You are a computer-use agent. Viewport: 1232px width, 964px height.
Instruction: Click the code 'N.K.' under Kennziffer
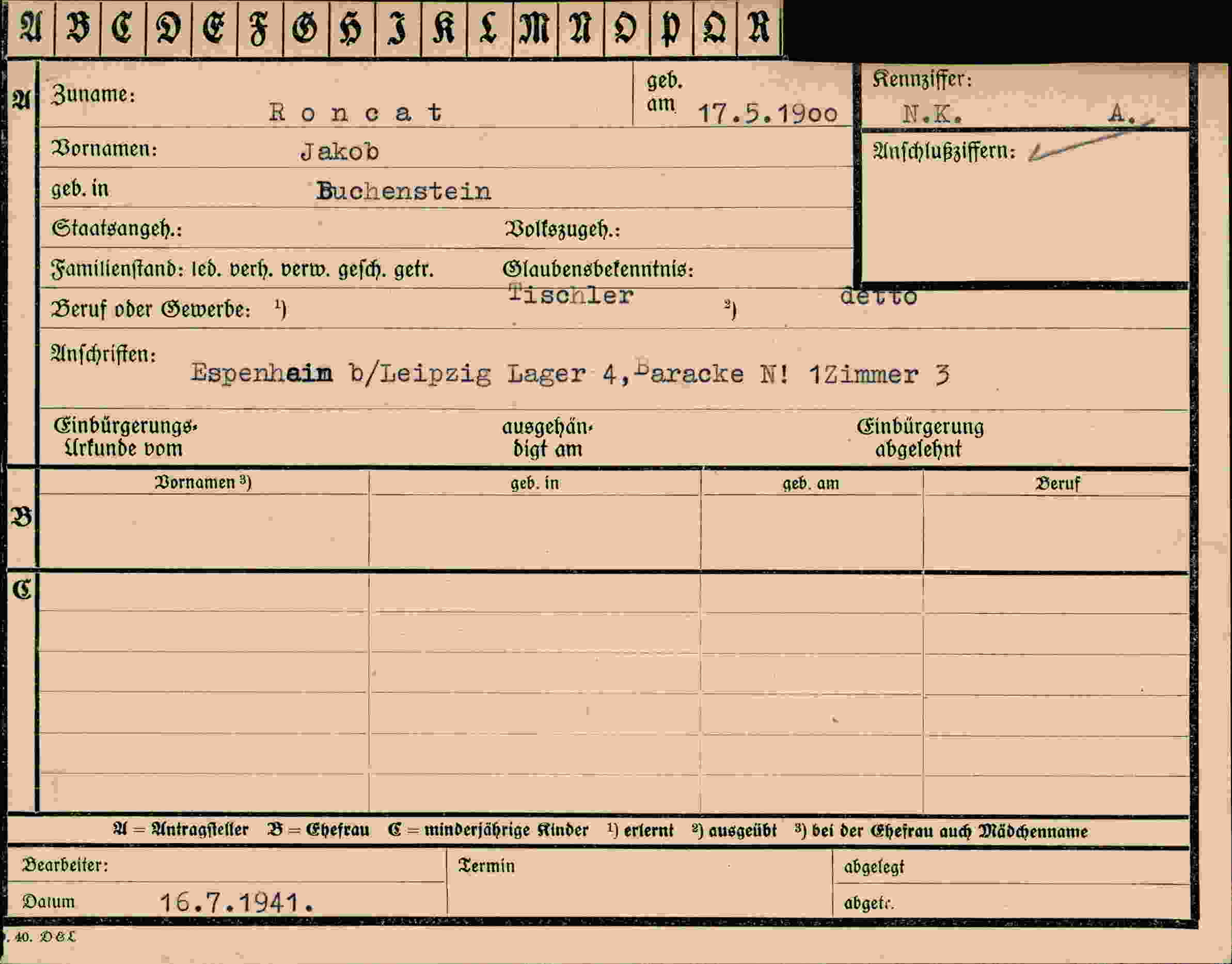tap(932, 115)
